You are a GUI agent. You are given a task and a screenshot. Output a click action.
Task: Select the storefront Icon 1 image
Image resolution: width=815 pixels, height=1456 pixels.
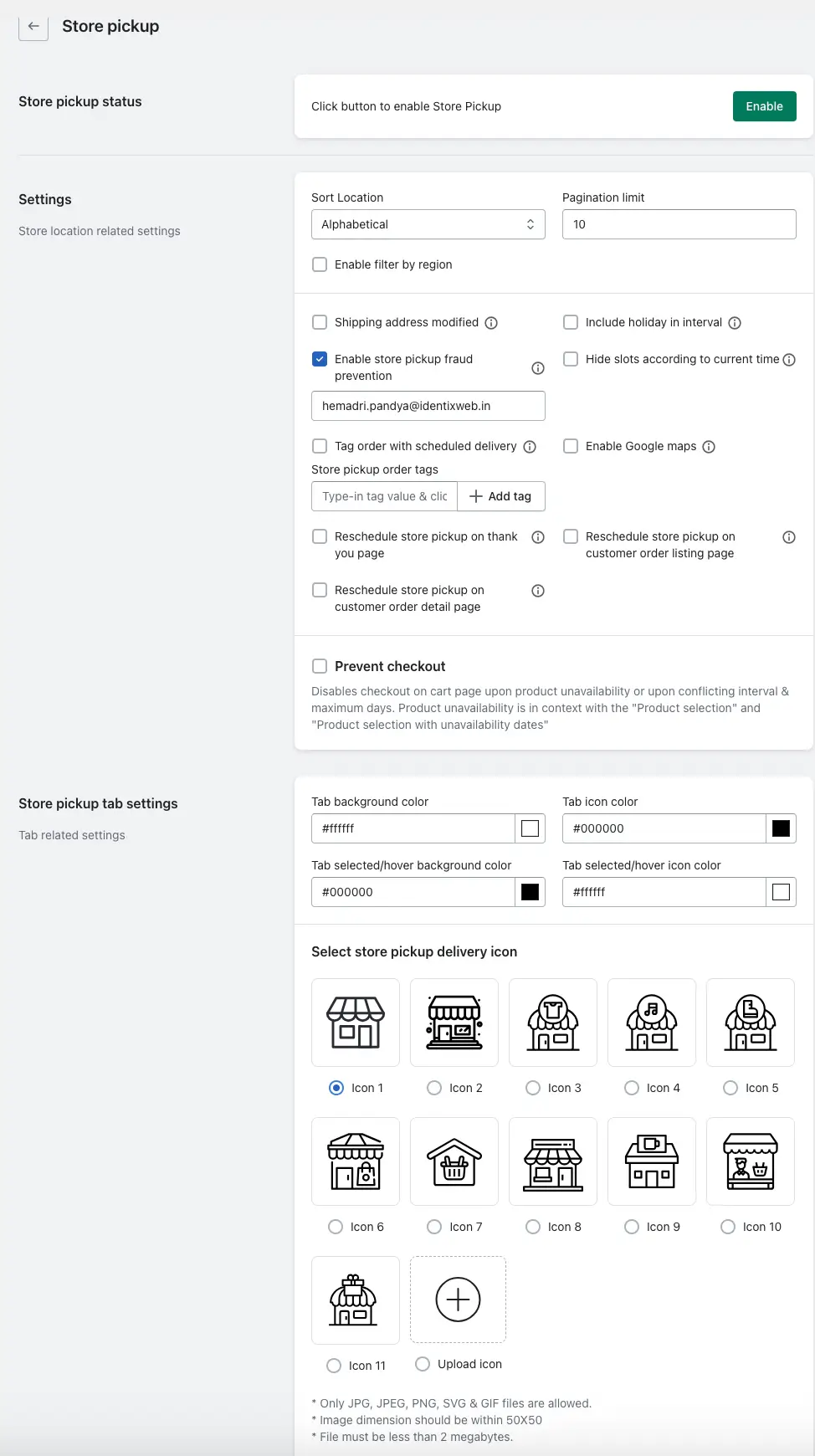click(x=356, y=1023)
